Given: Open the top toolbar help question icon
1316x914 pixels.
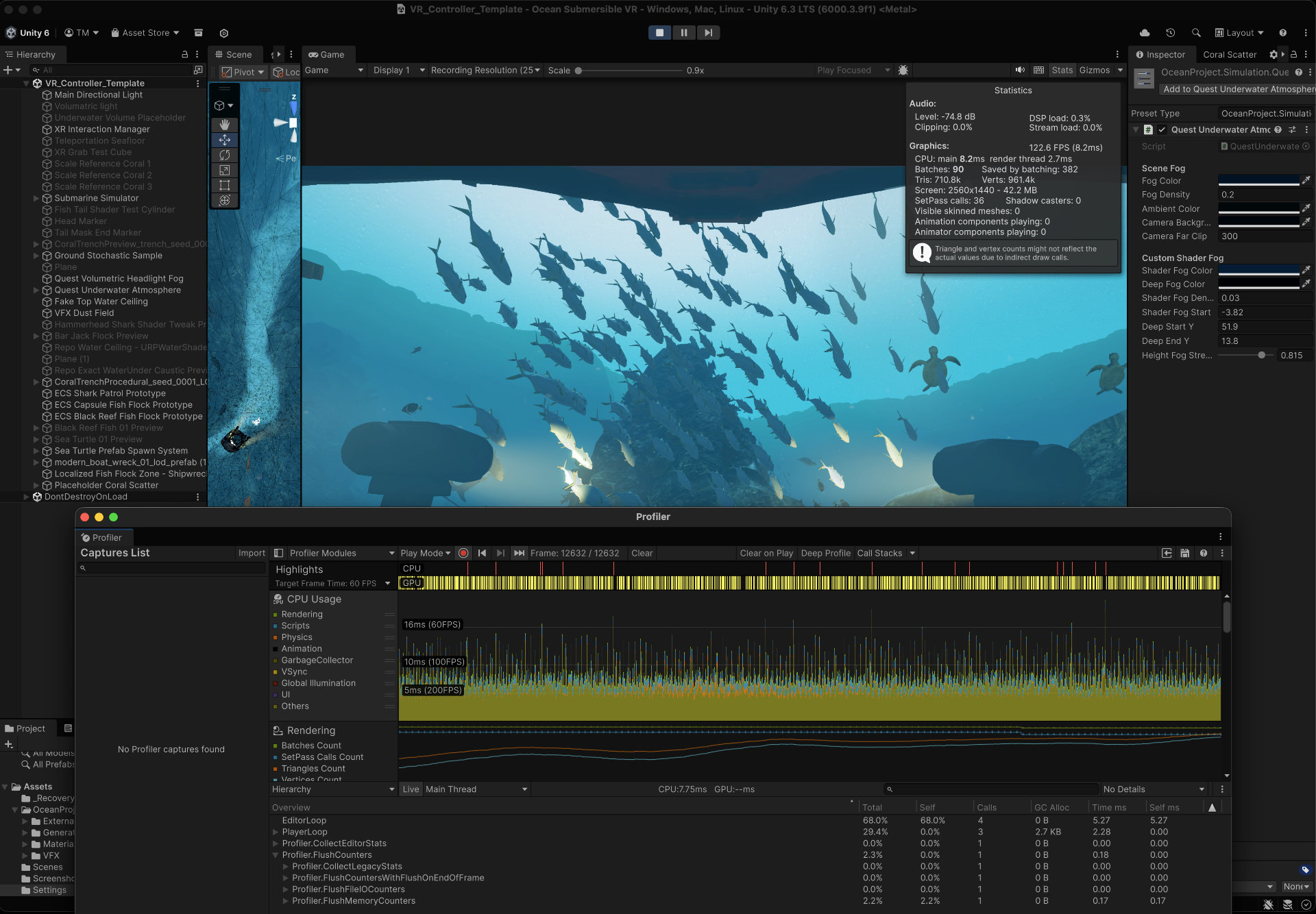Looking at the screenshot, I should [x=1282, y=32].
